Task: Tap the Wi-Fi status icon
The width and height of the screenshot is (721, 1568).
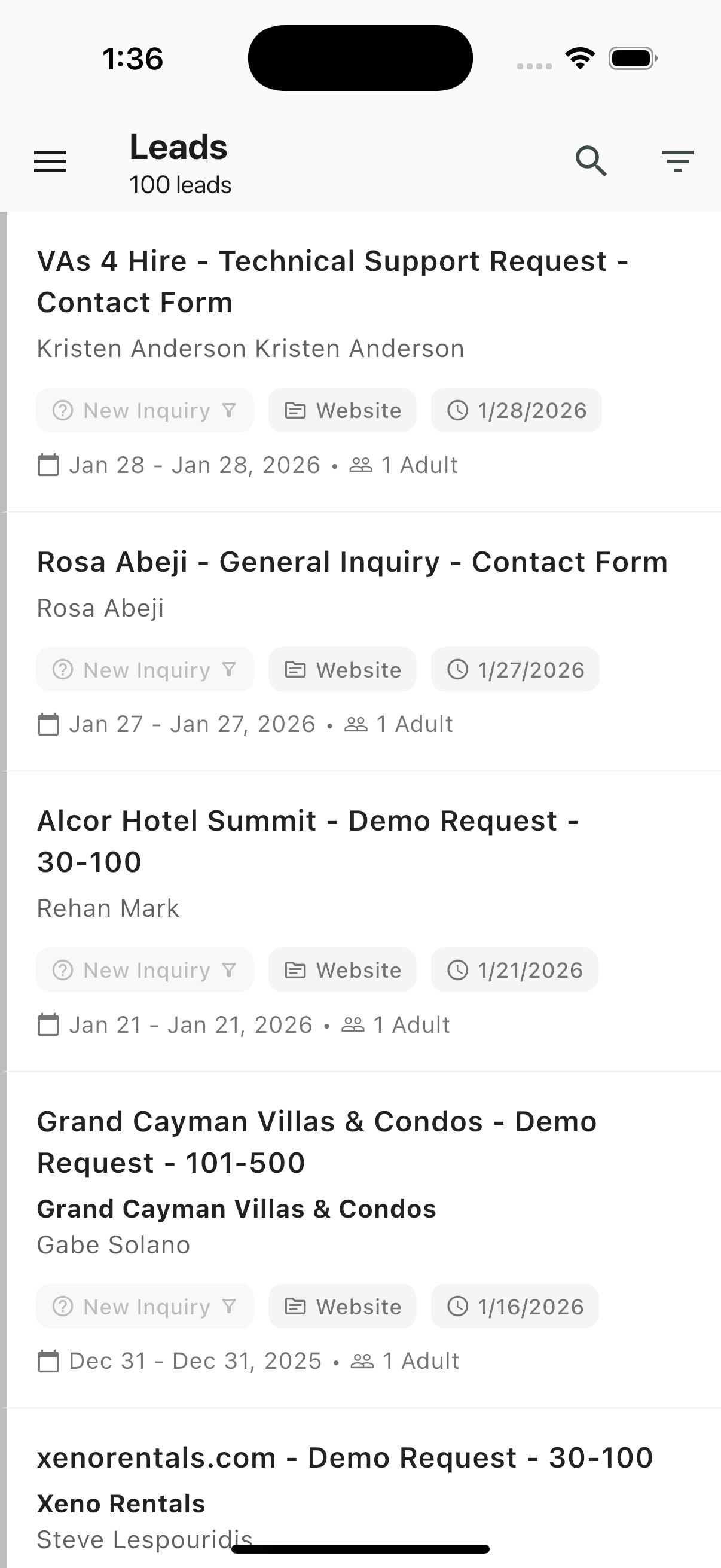Action: tap(580, 59)
